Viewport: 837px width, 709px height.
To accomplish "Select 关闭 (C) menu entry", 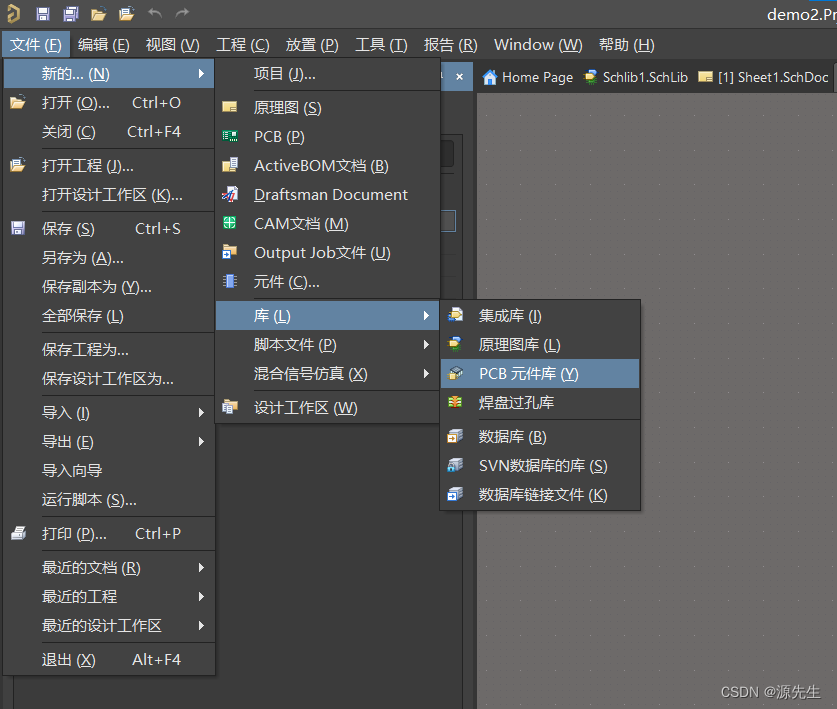I will tap(109, 131).
